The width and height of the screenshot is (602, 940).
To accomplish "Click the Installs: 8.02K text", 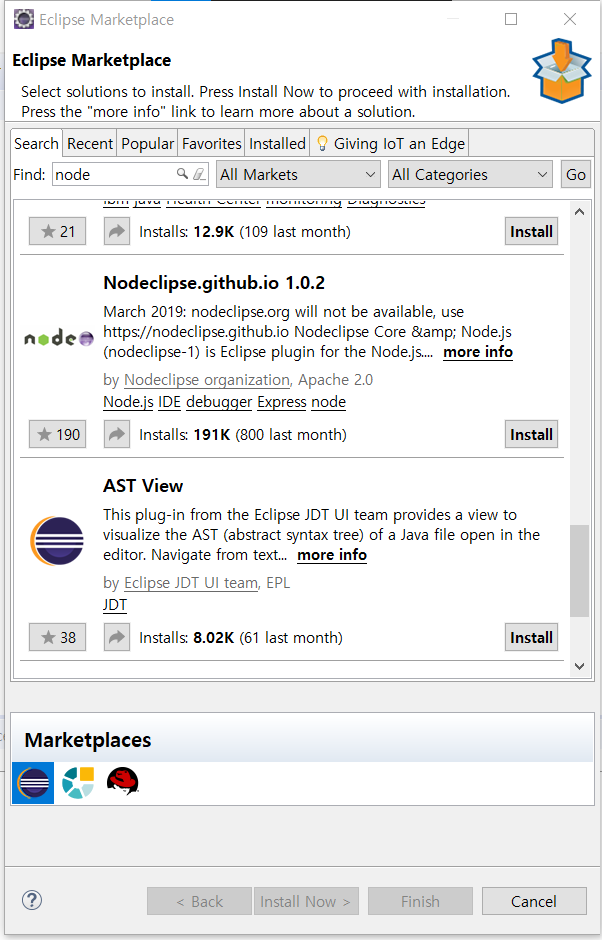I will coord(241,637).
